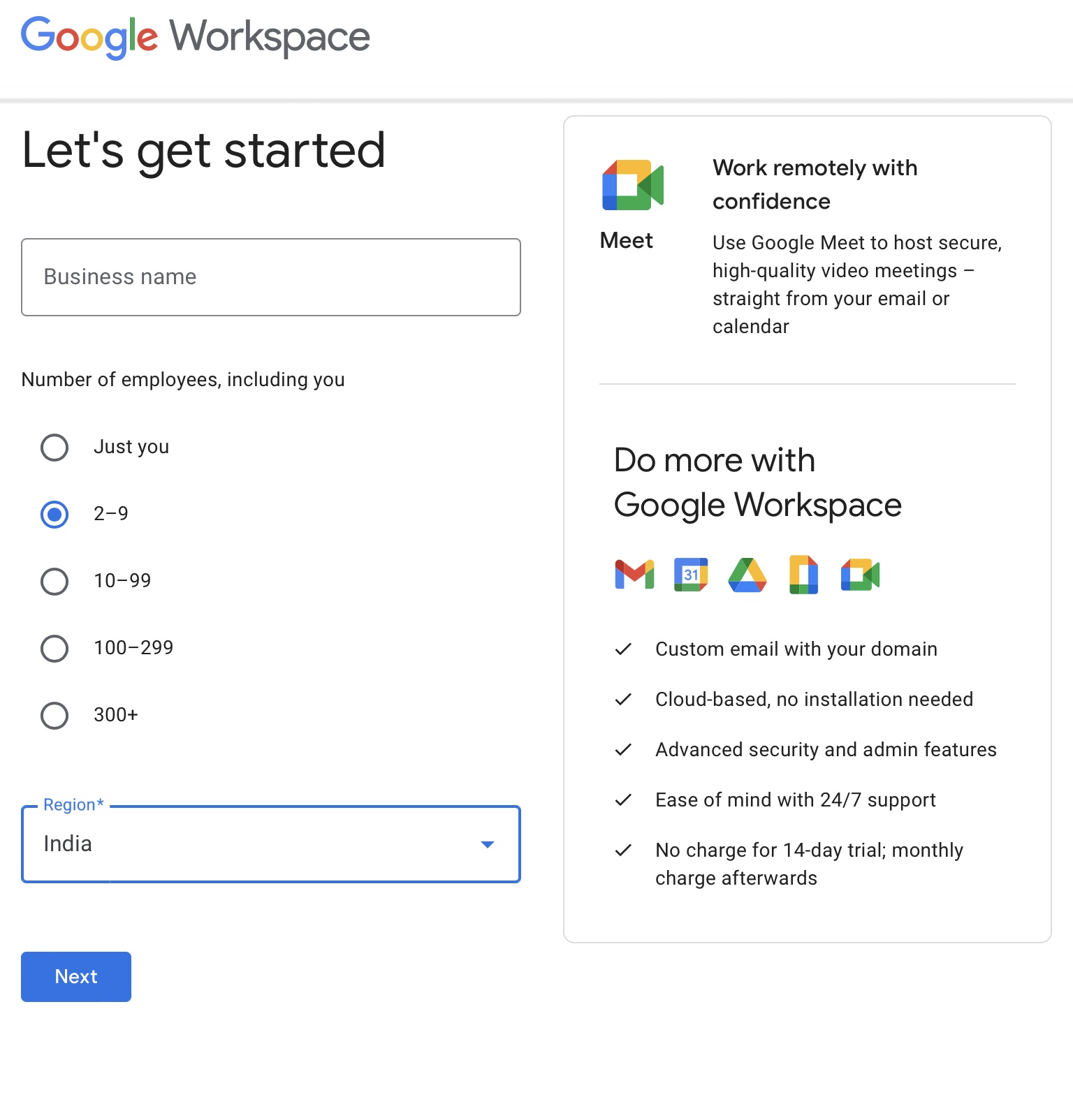1073x1120 pixels.
Task: Click the Next button
Action: [x=75, y=977]
